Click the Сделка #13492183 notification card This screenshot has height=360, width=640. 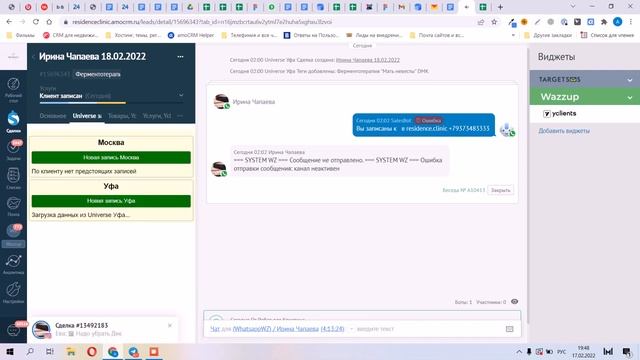click(104, 329)
